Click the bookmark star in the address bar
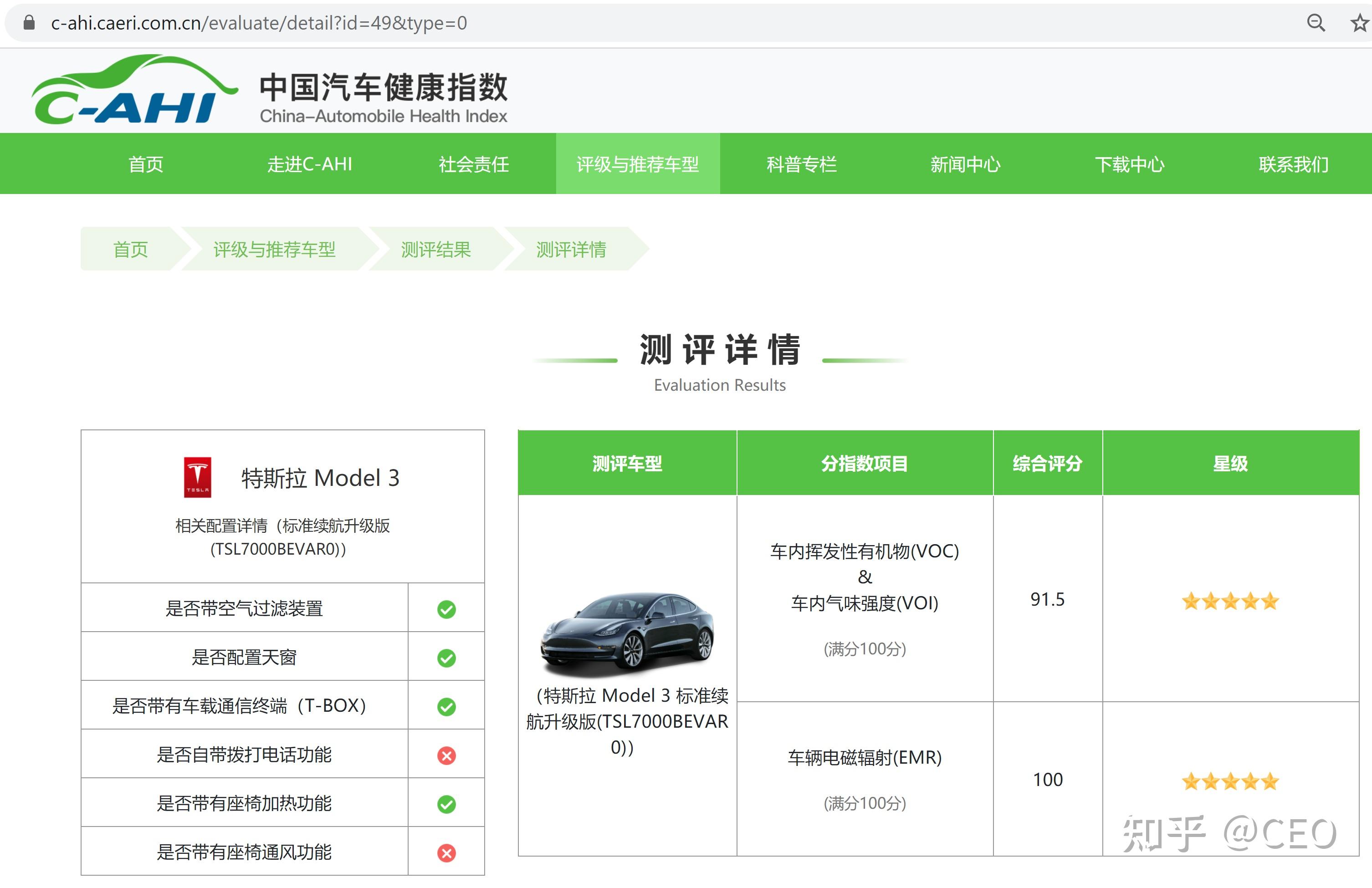 pos(1359,23)
